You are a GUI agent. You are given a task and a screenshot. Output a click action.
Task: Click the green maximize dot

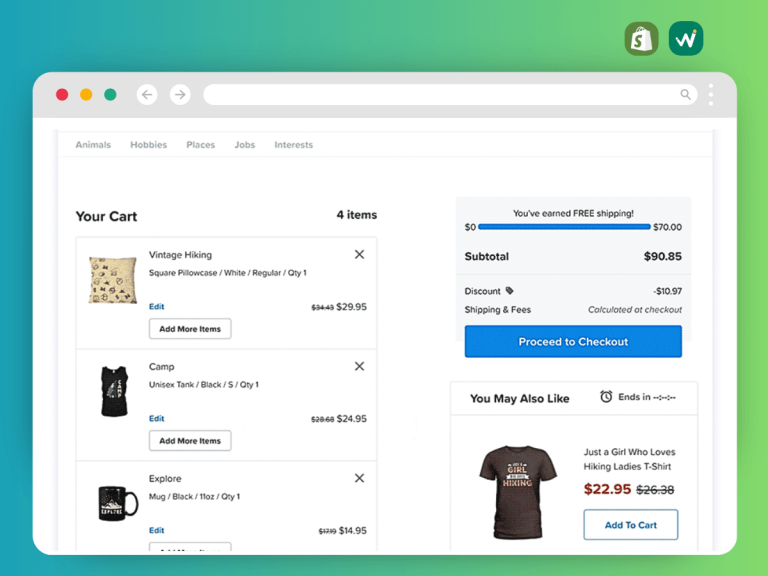110,95
